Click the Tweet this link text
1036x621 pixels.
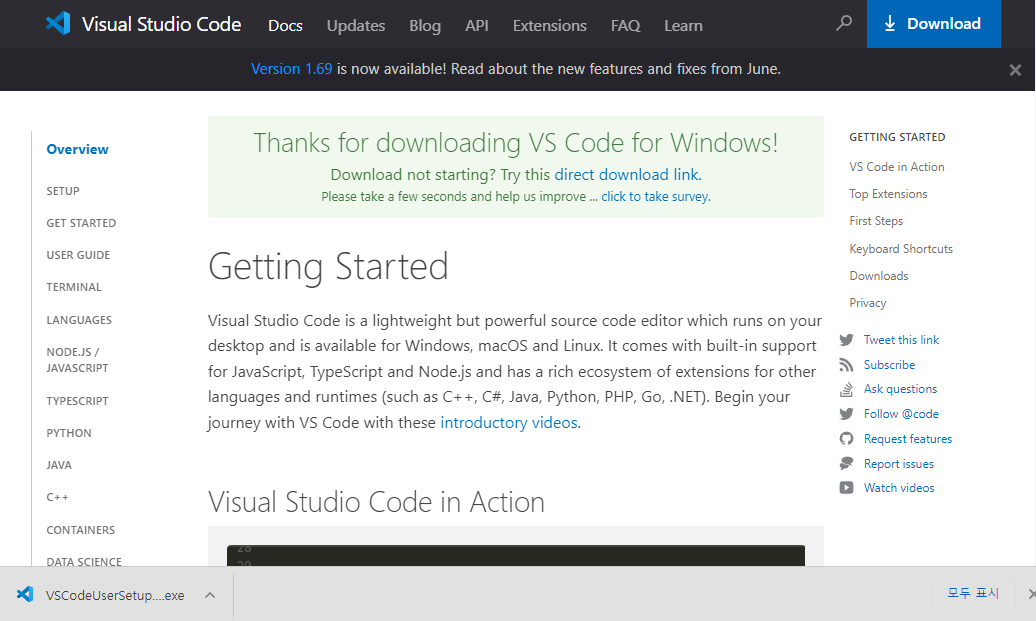(x=901, y=340)
